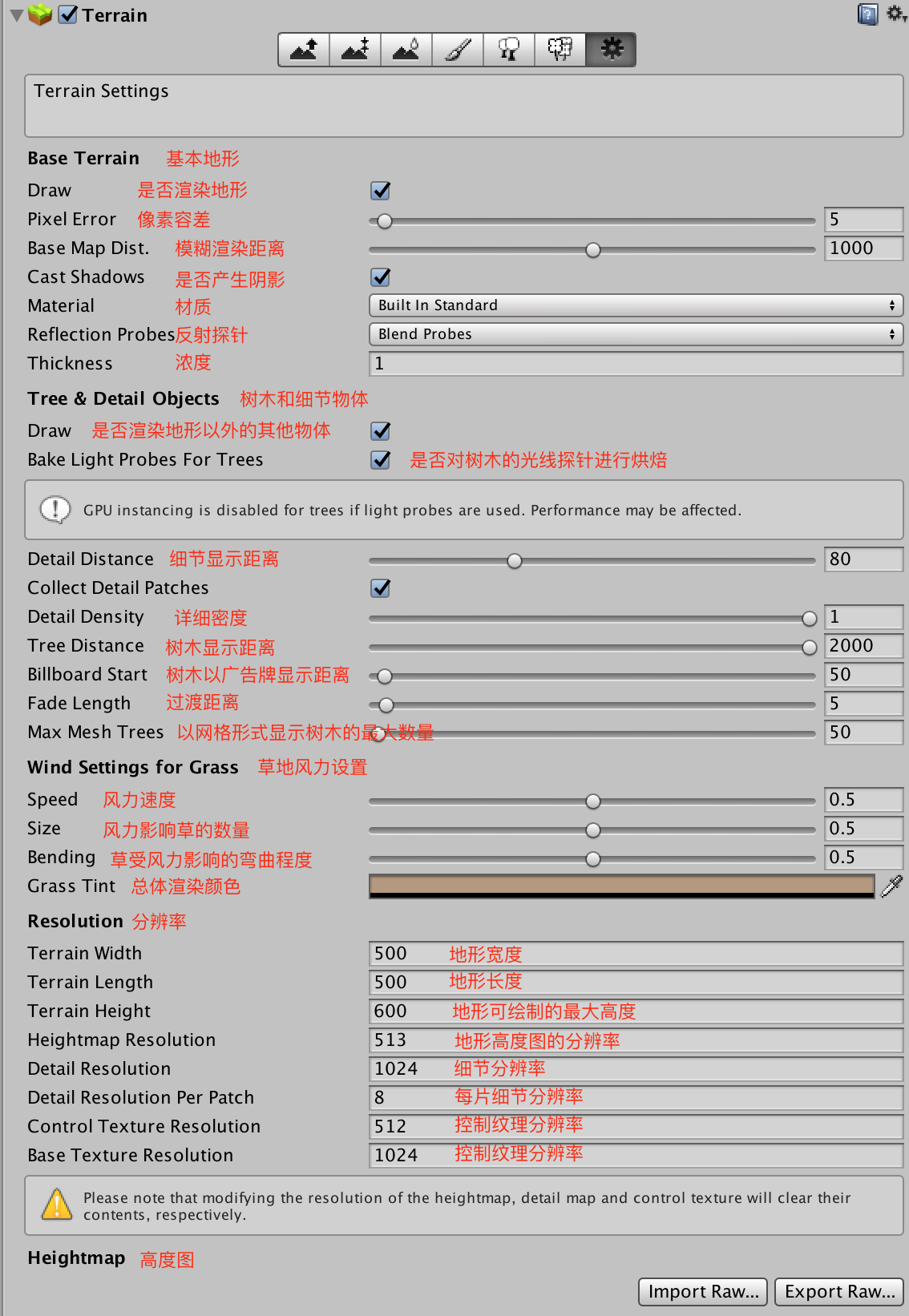Click the Billboard Start slider handle

point(385,676)
